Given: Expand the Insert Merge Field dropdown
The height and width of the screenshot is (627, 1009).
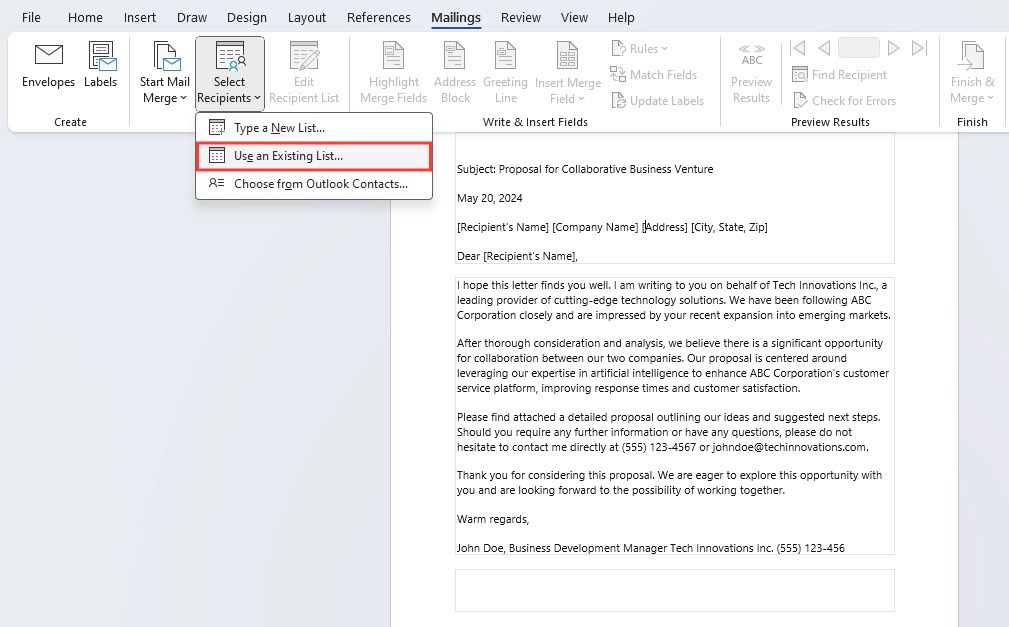Looking at the screenshot, I should click(568, 73).
